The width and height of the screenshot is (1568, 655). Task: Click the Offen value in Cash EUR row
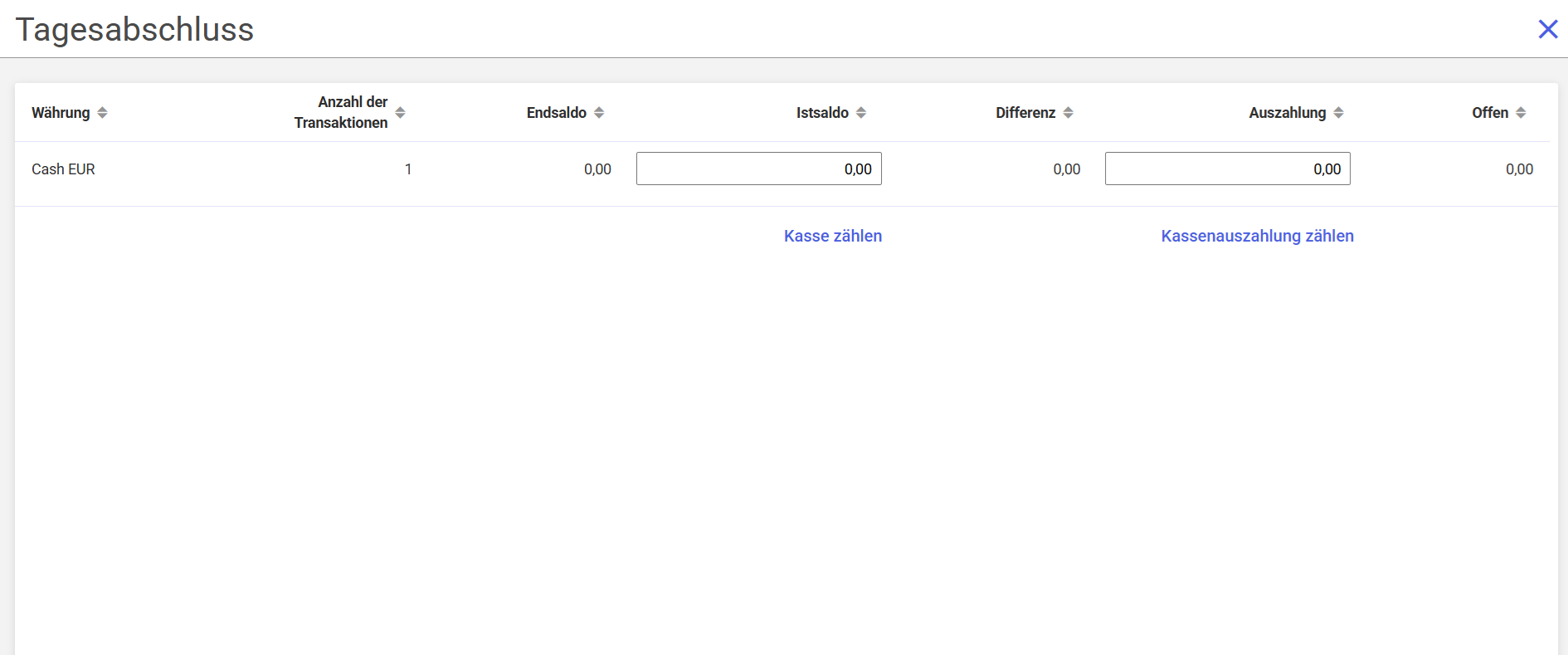(x=1519, y=169)
